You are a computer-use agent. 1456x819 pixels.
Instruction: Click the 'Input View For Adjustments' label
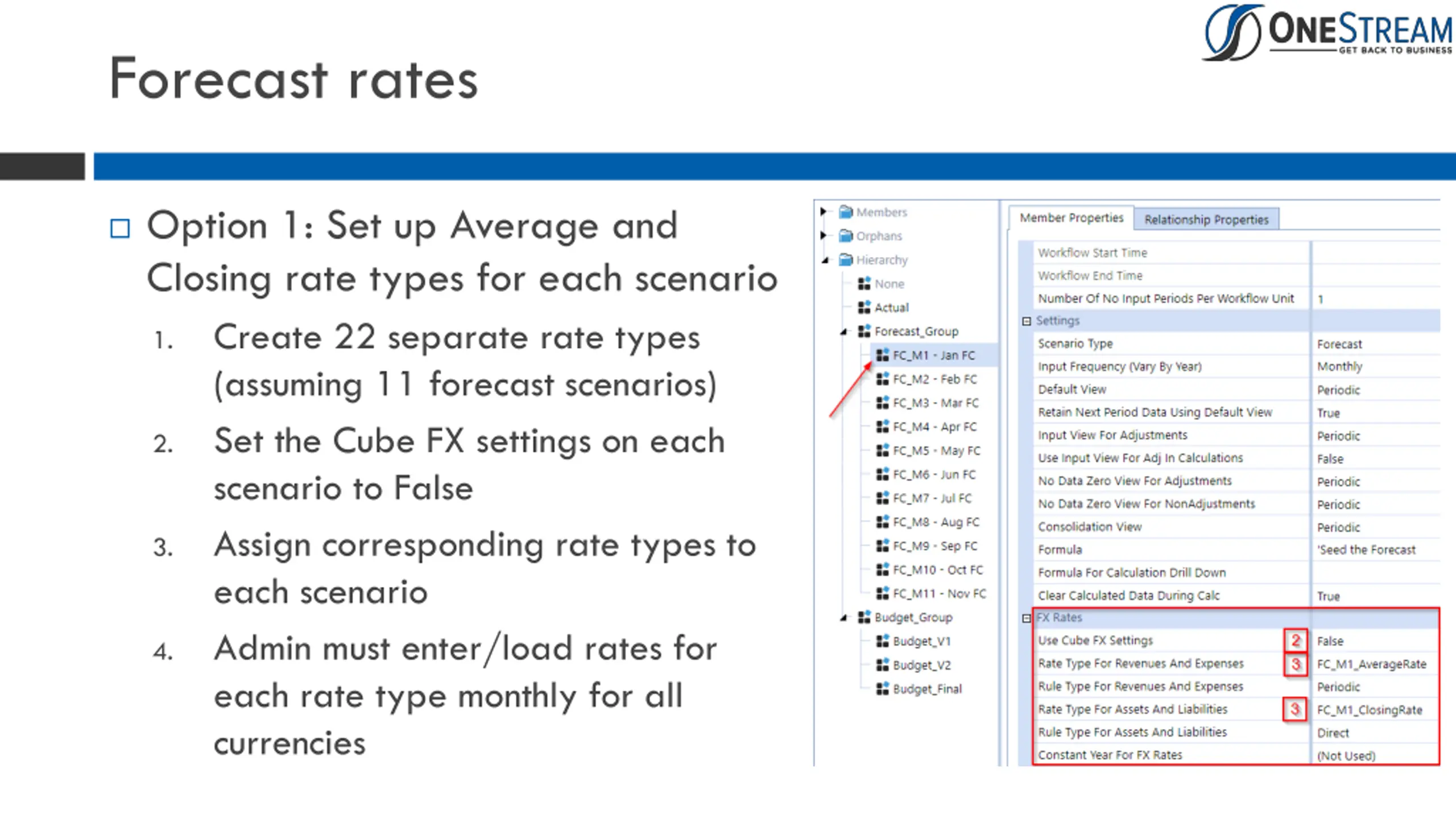point(1112,435)
